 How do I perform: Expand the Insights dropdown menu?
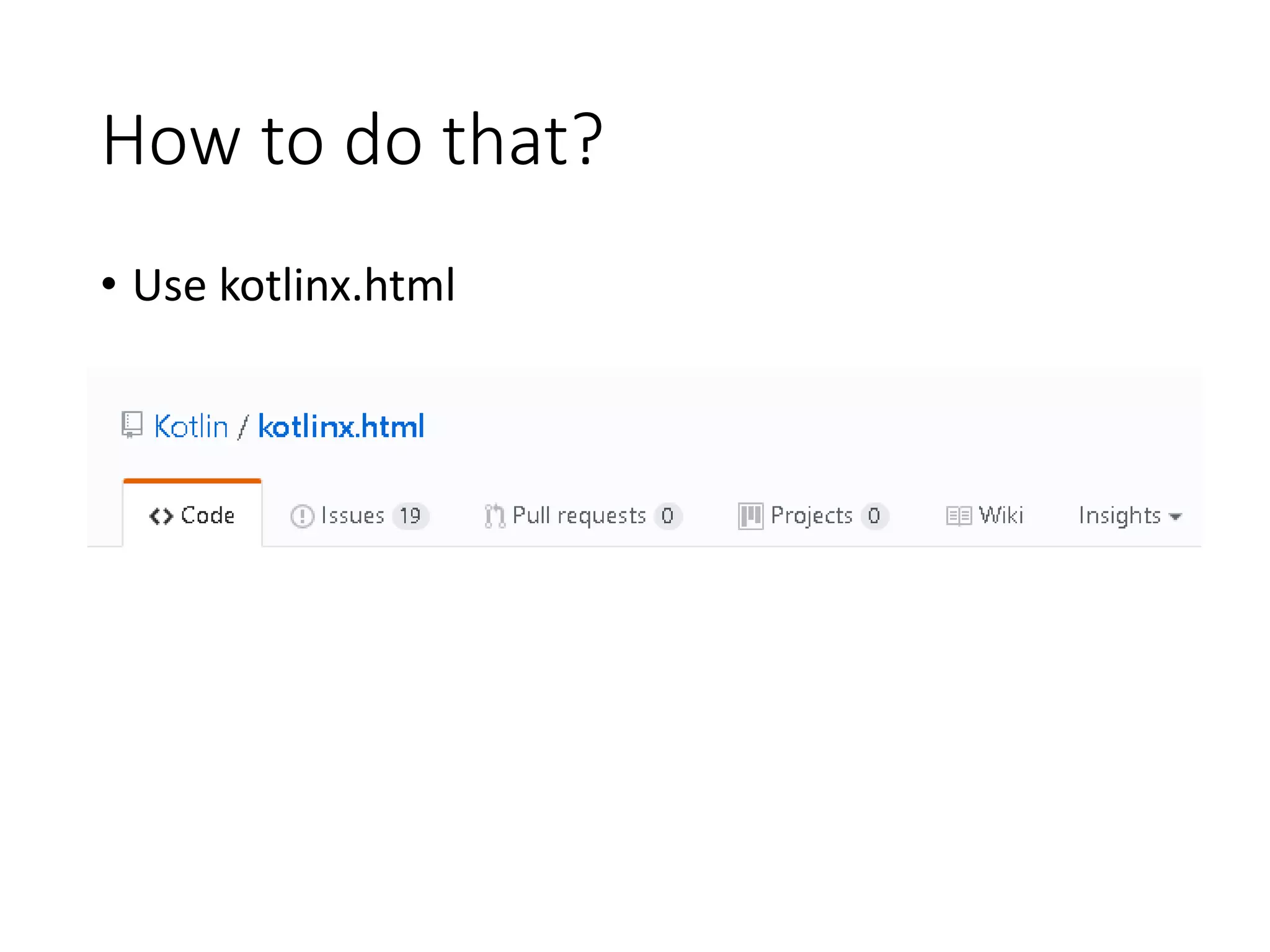coord(1119,516)
